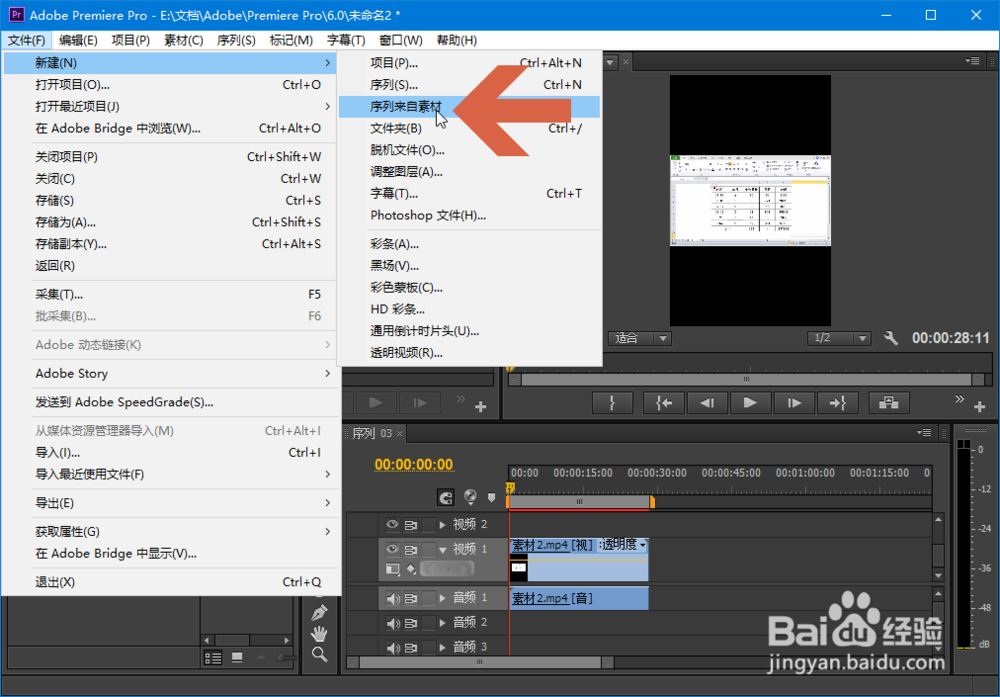The height and width of the screenshot is (697, 1000).
Task: Add a timeline marker with marker icon
Action: (491, 497)
